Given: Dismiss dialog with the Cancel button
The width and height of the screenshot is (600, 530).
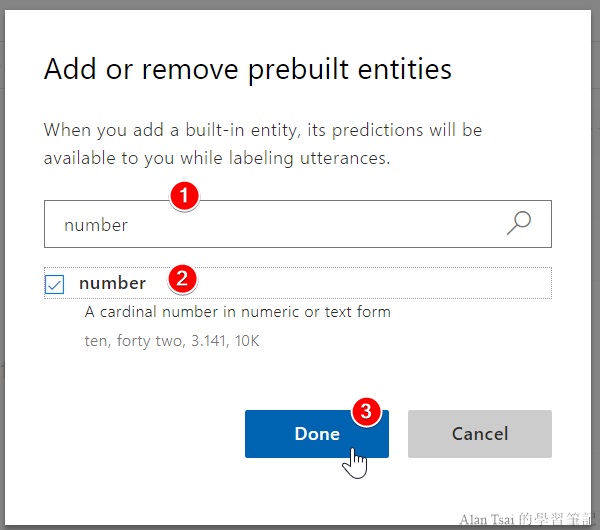Looking at the screenshot, I should pos(479,434).
